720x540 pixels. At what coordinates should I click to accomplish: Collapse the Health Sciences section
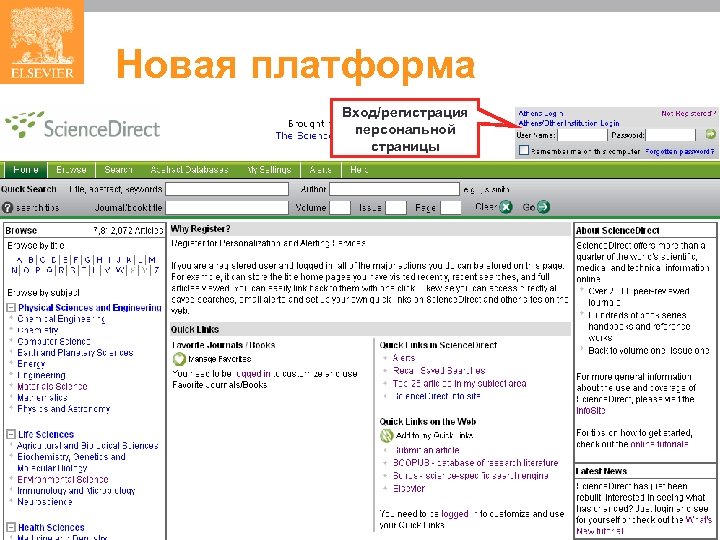11,528
